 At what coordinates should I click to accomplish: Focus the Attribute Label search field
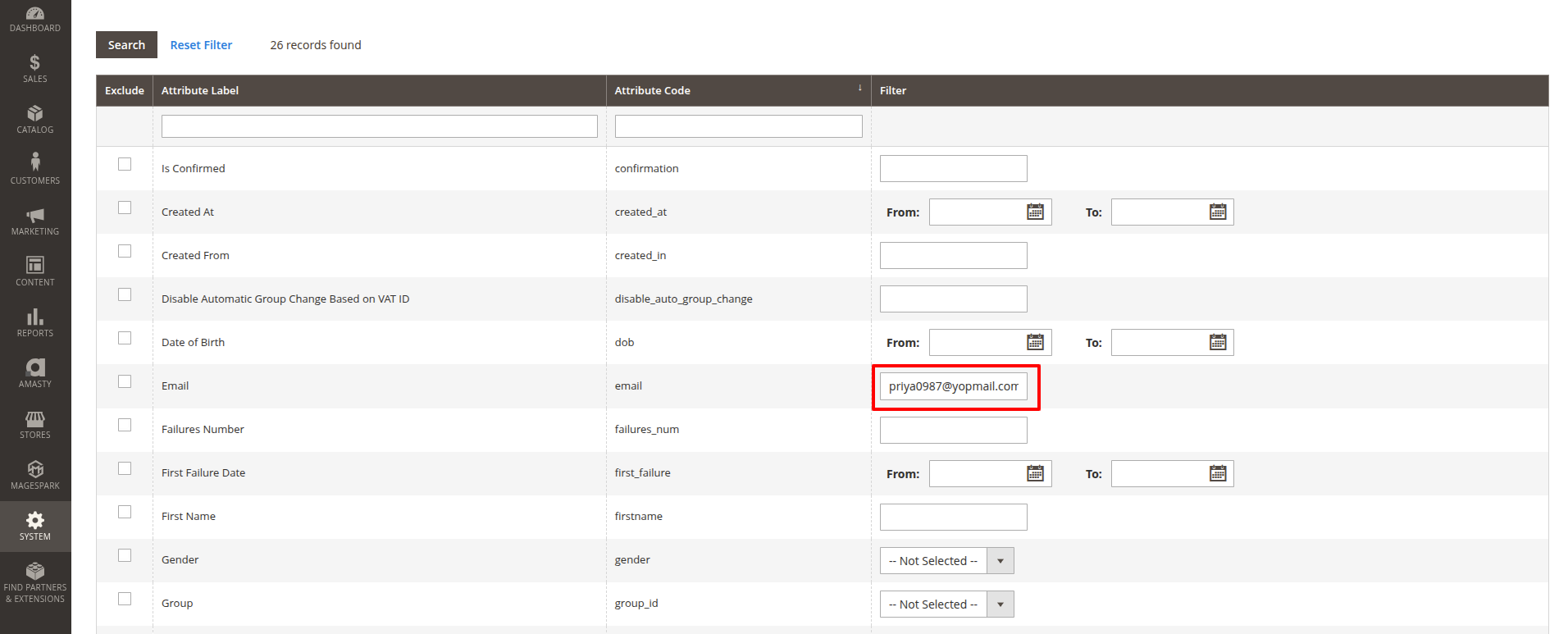(x=380, y=126)
